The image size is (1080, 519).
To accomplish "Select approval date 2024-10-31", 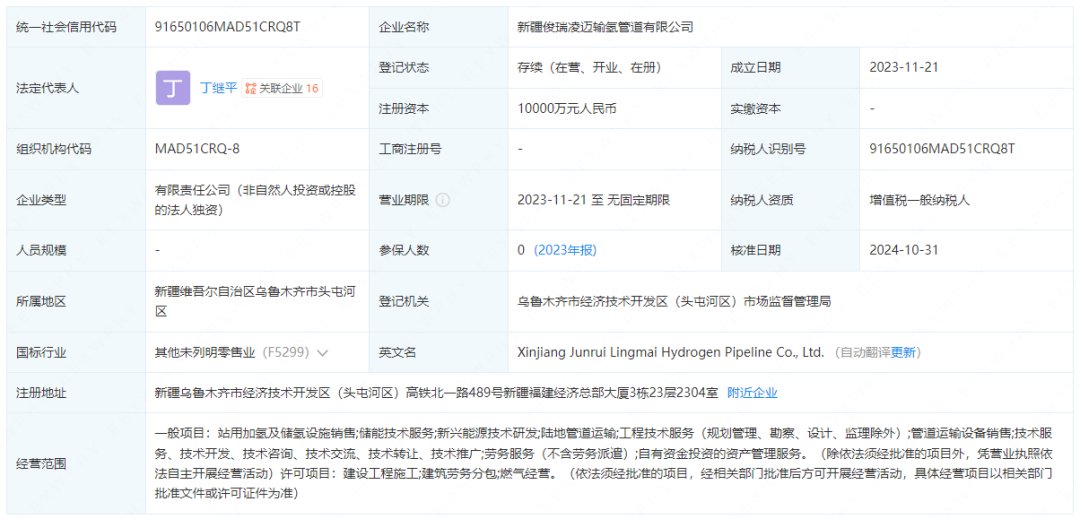I will tap(904, 250).
